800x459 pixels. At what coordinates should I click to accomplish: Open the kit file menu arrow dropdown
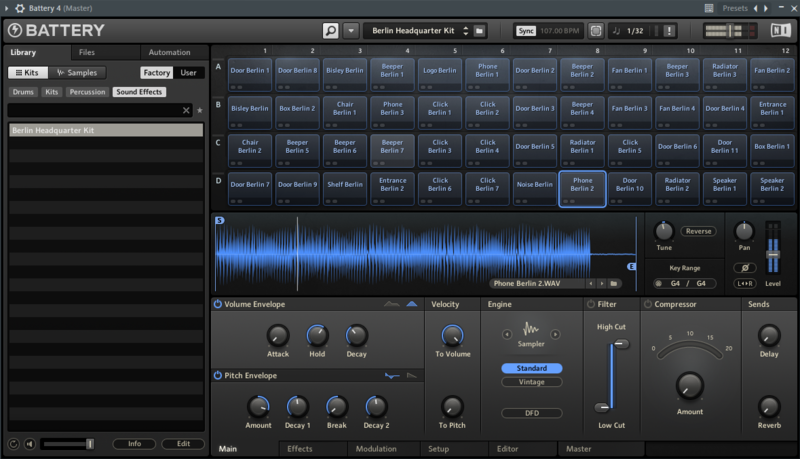(x=351, y=31)
